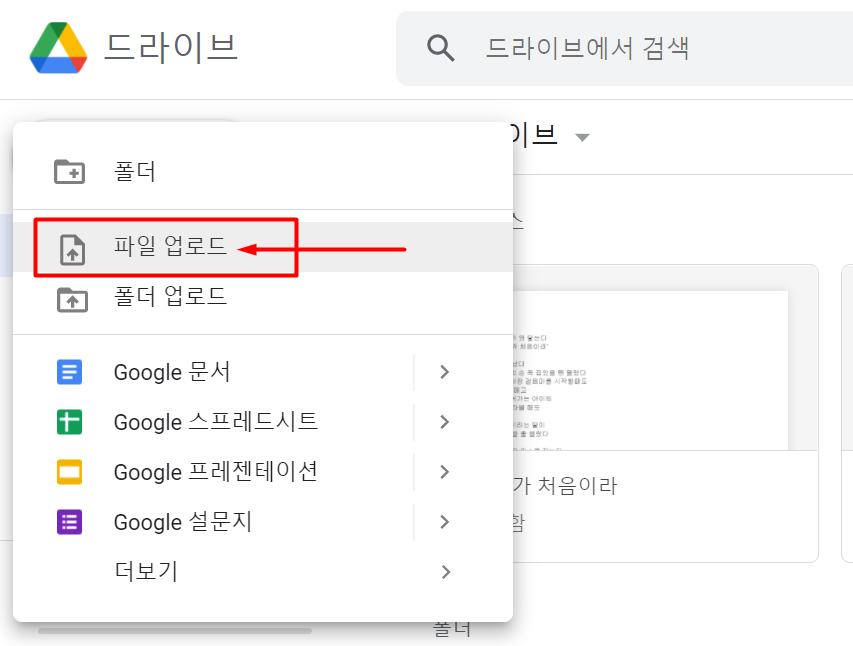This screenshot has height=646, width=853.
Task: Click the file upload icon
Action: pos(72,250)
